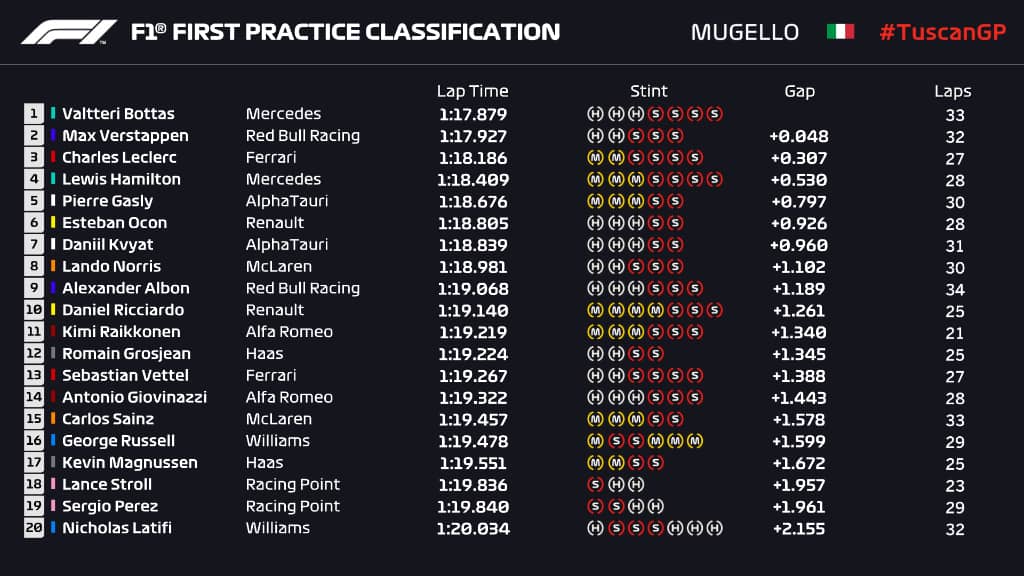Click the red Ferrari color bar beside Charles Leclerc

click(53, 158)
